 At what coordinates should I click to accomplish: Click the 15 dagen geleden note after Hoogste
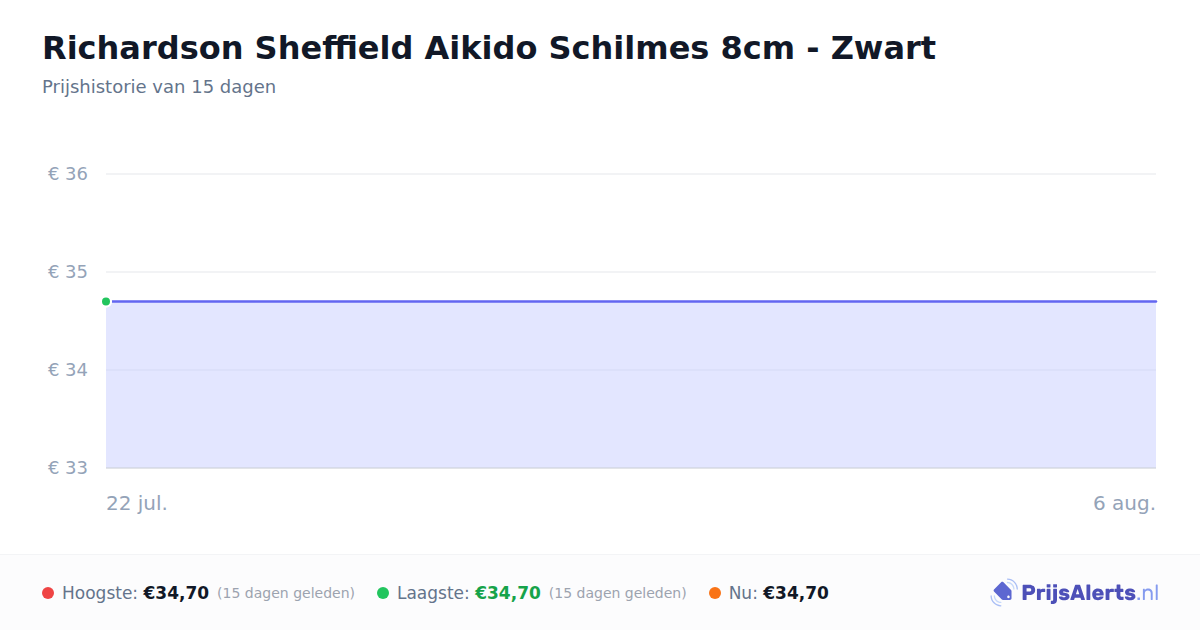286,593
